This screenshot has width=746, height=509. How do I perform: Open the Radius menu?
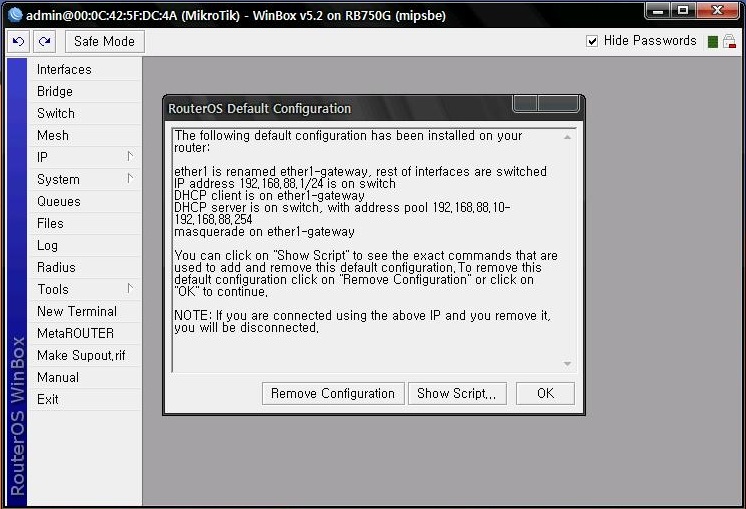[x=85, y=267]
